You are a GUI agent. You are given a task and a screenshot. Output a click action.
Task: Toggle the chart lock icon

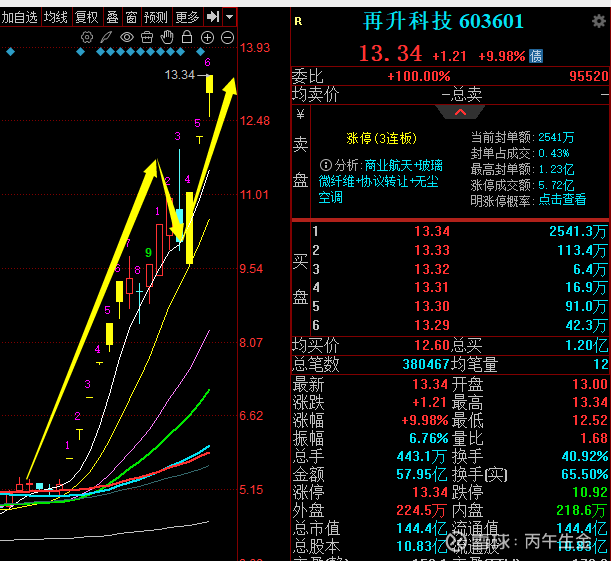(x=187, y=37)
